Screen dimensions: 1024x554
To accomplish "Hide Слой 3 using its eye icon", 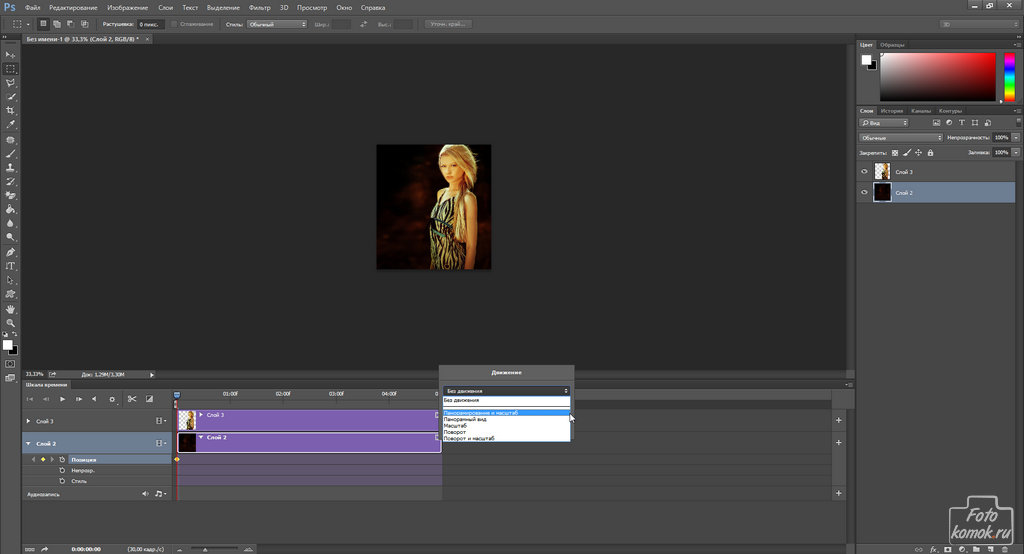I will [x=865, y=172].
